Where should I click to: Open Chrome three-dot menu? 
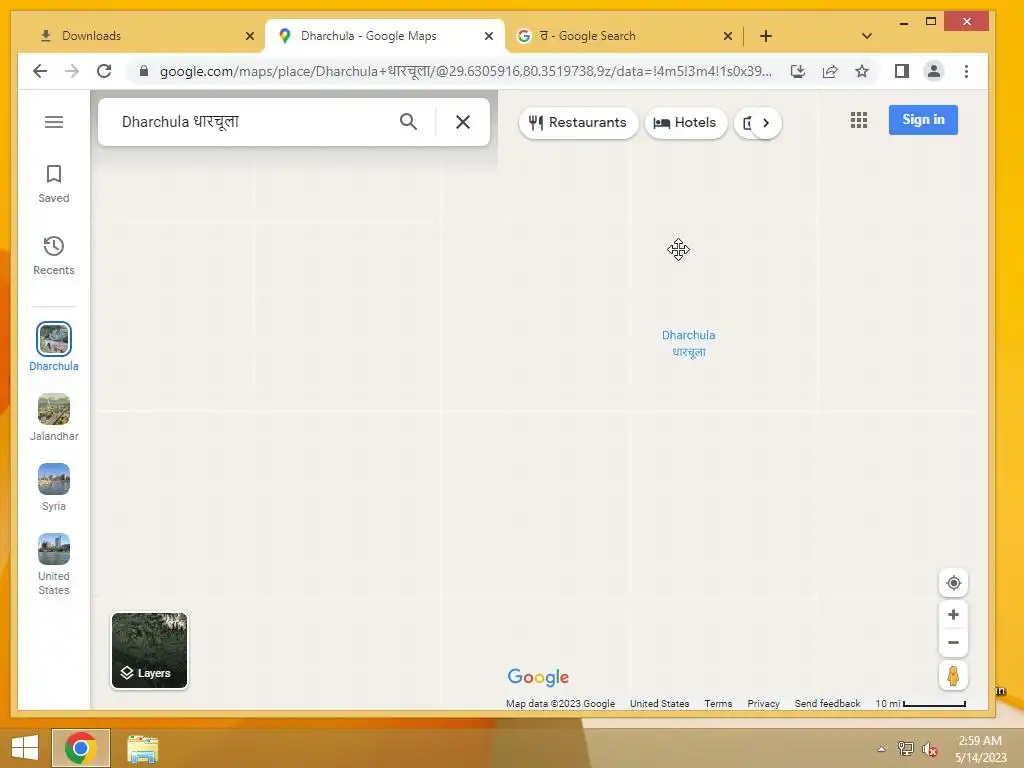[967, 71]
